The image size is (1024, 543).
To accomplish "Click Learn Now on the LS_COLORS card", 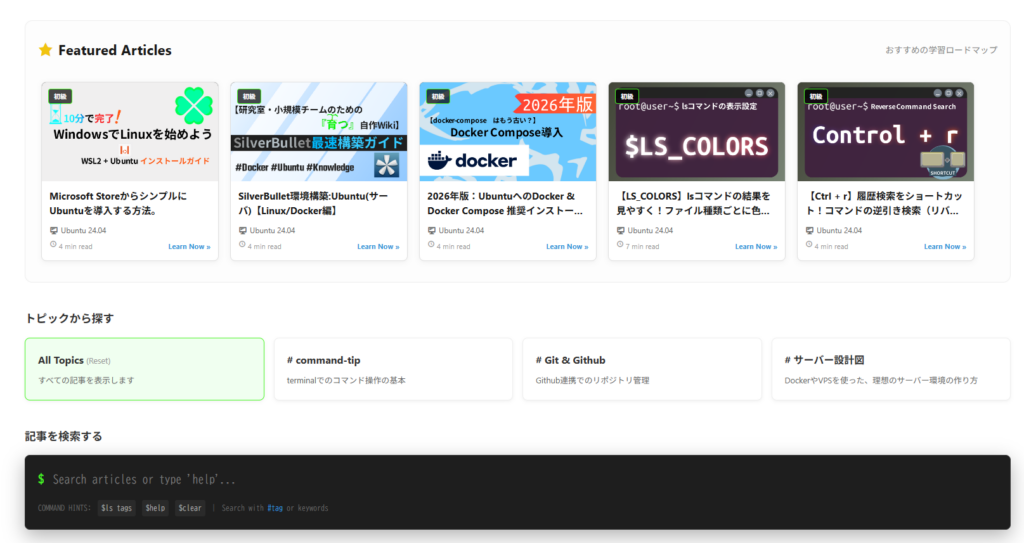I will (756, 246).
